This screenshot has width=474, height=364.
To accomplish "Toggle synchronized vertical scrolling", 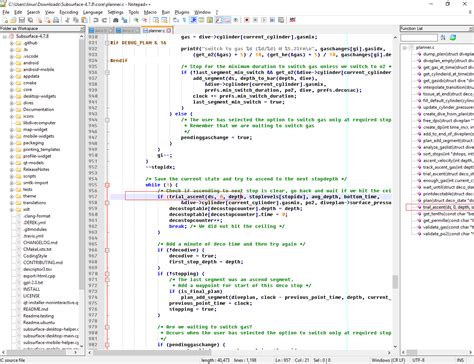I will pos(156,20).
